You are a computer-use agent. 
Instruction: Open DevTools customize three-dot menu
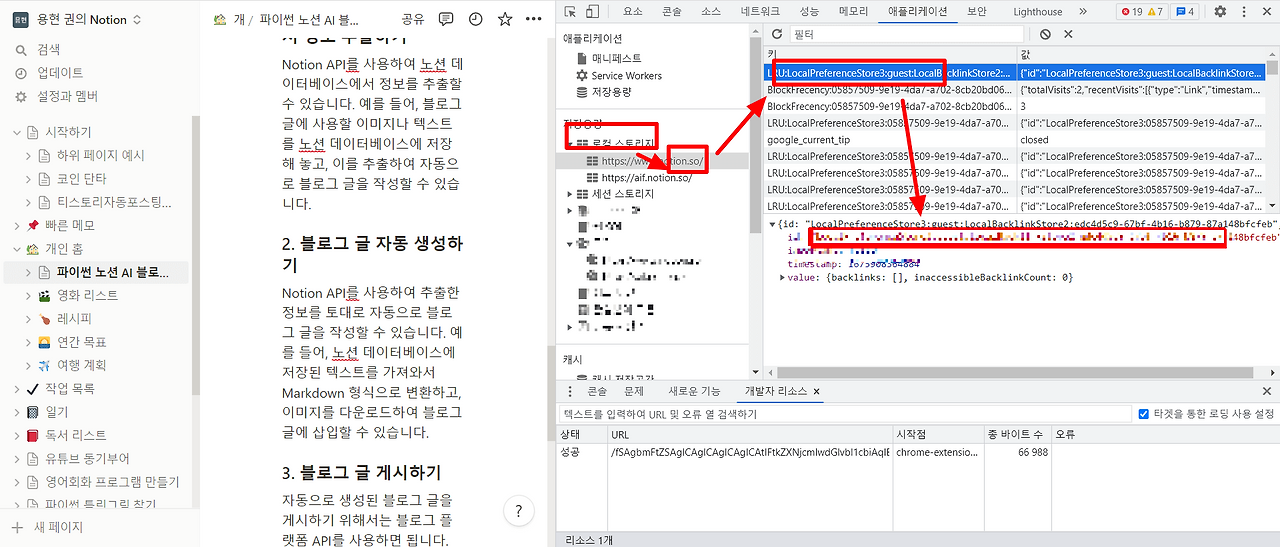(1243, 12)
